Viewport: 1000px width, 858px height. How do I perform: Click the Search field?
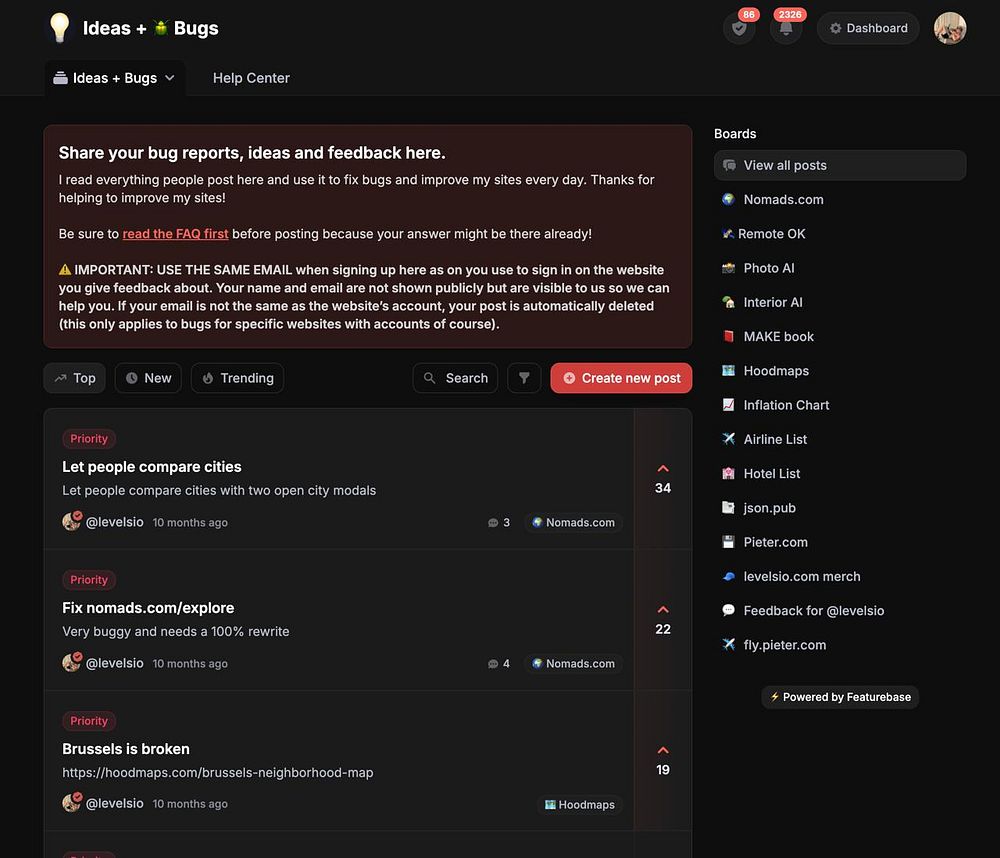click(x=455, y=378)
